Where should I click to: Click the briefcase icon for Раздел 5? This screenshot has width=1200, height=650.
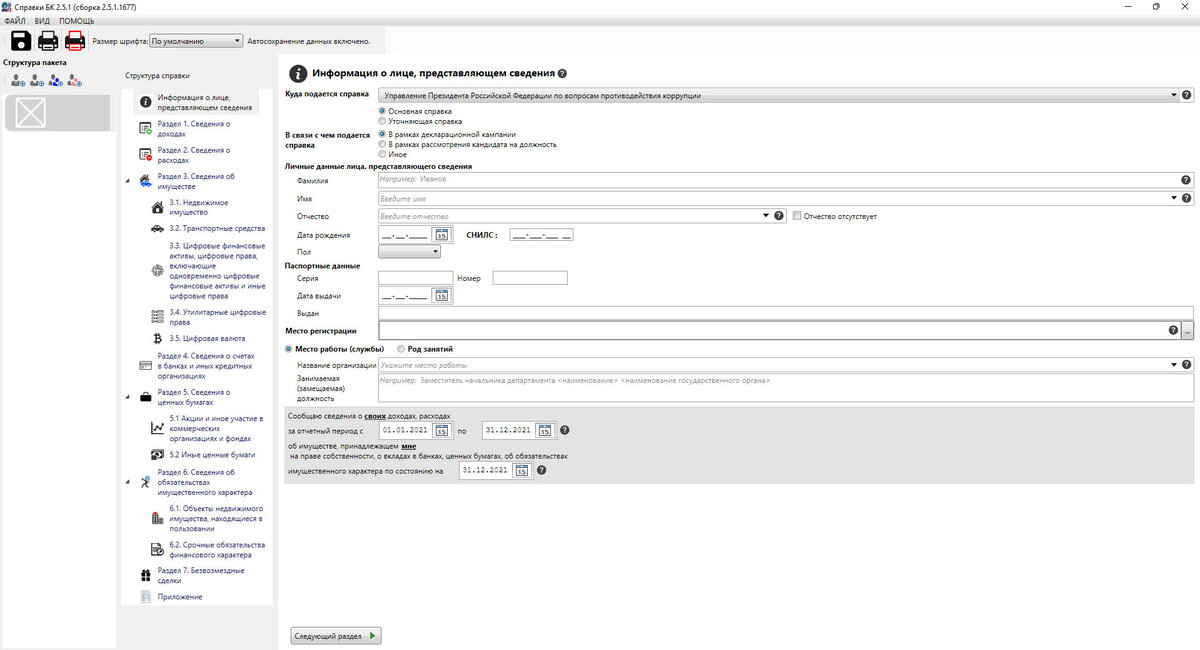[x=146, y=397]
